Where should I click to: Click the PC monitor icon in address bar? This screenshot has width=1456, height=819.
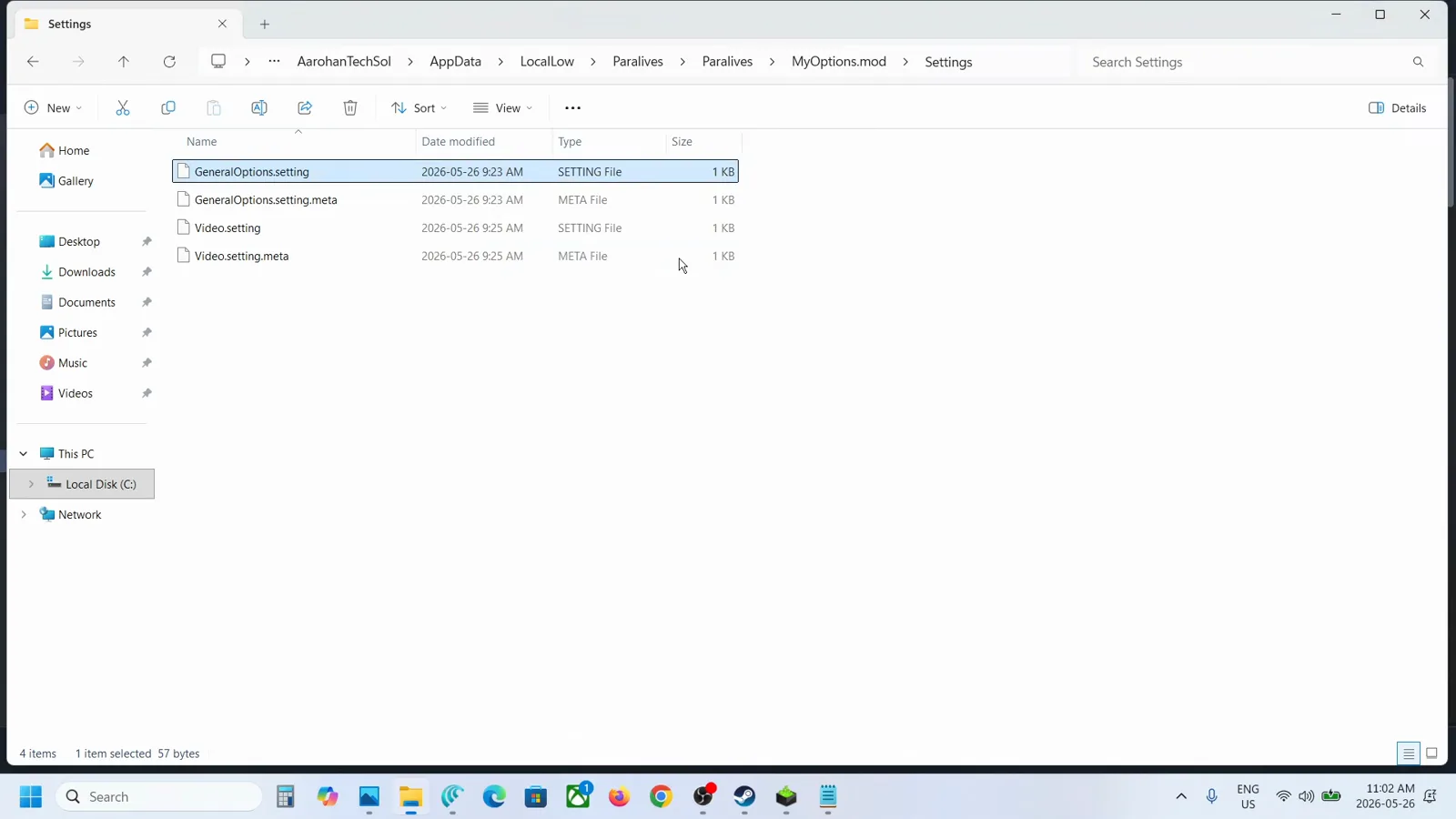click(x=218, y=61)
